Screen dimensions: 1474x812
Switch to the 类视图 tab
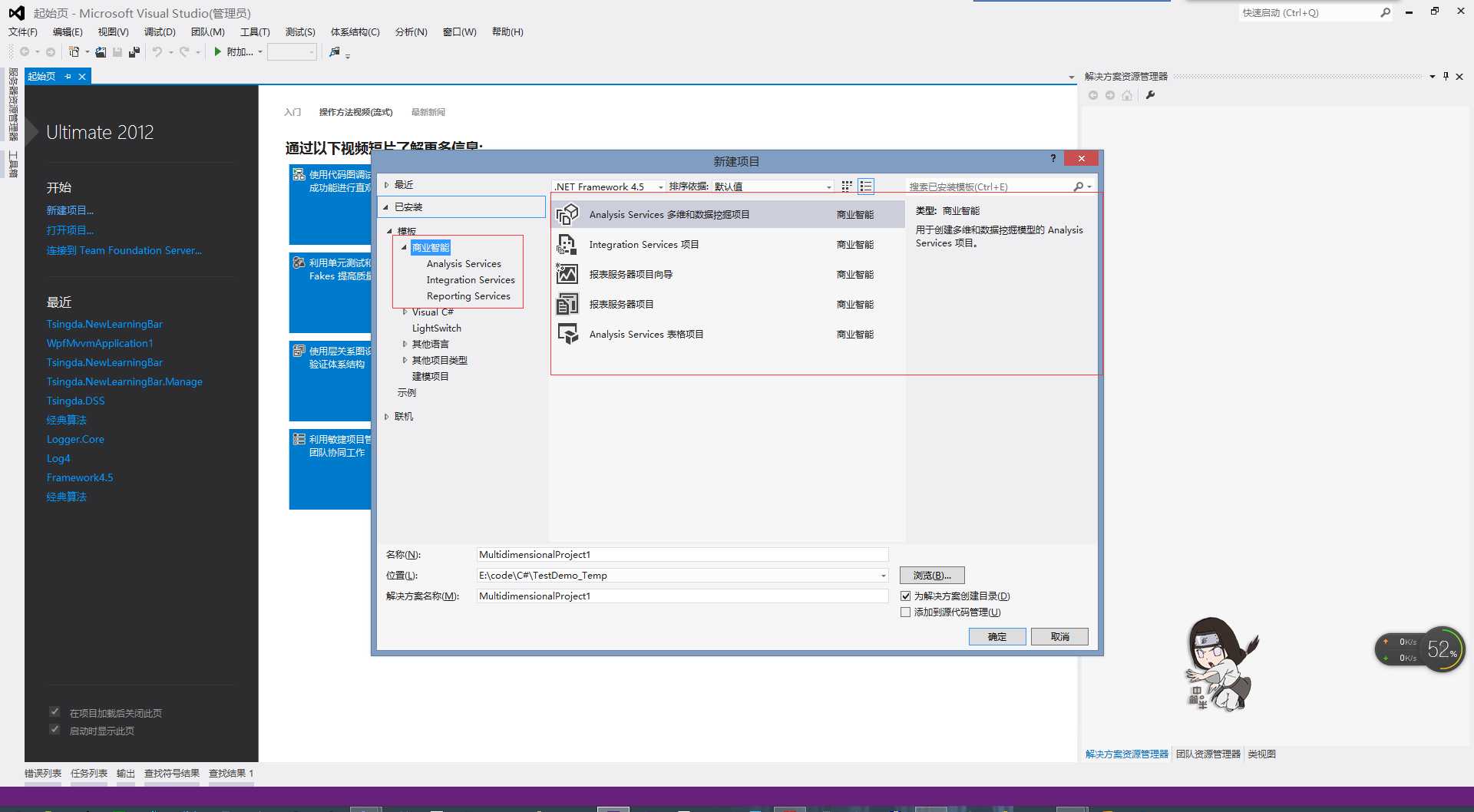1261,754
